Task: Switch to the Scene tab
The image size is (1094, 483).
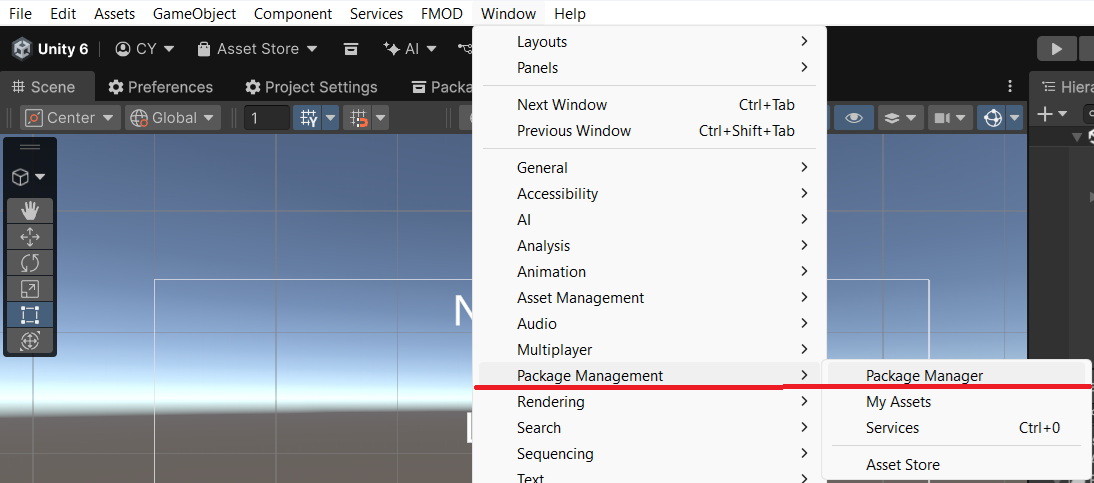Action: point(45,87)
